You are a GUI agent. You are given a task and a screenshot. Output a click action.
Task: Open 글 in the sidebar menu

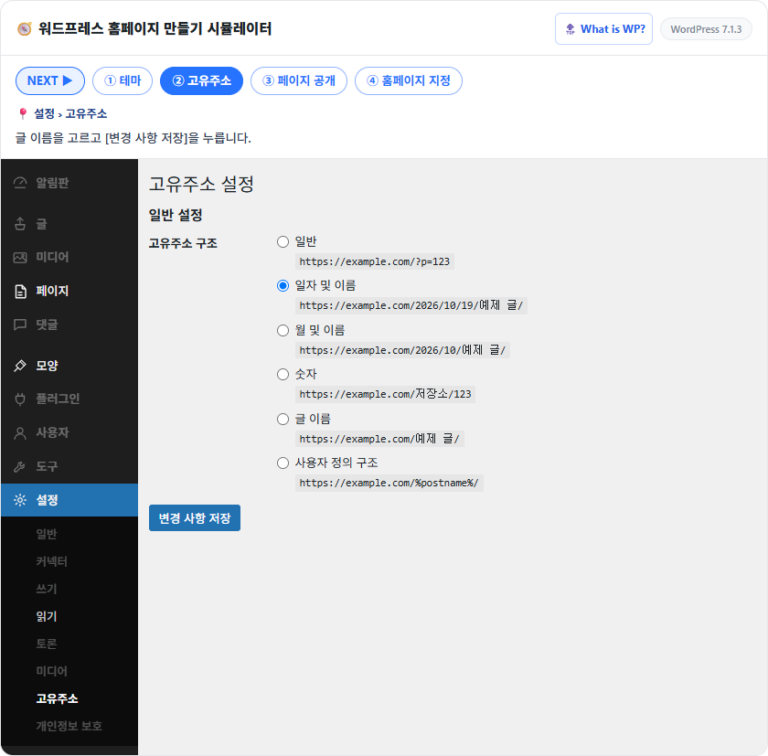coord(69,224)
